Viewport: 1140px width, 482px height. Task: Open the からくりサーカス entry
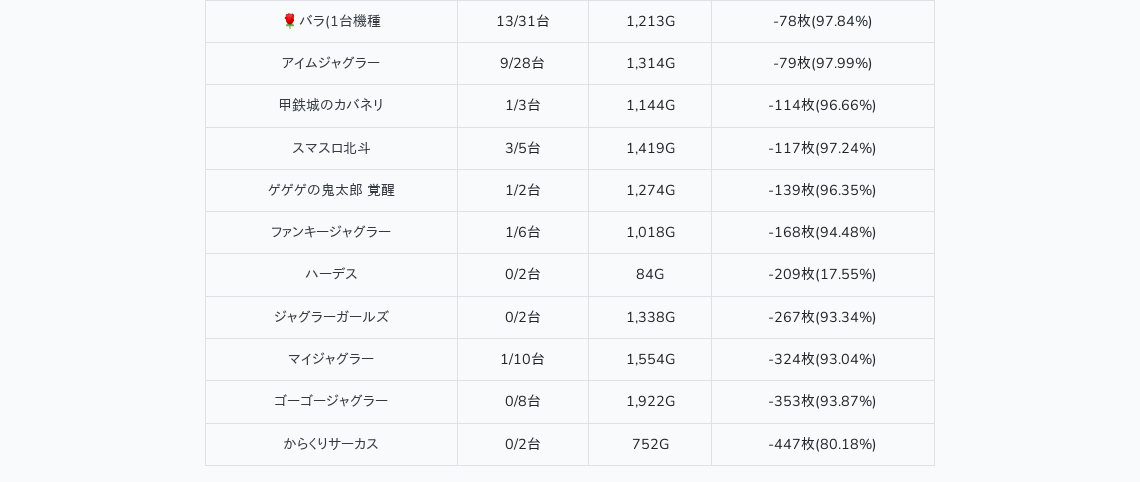tap(331, 444)
